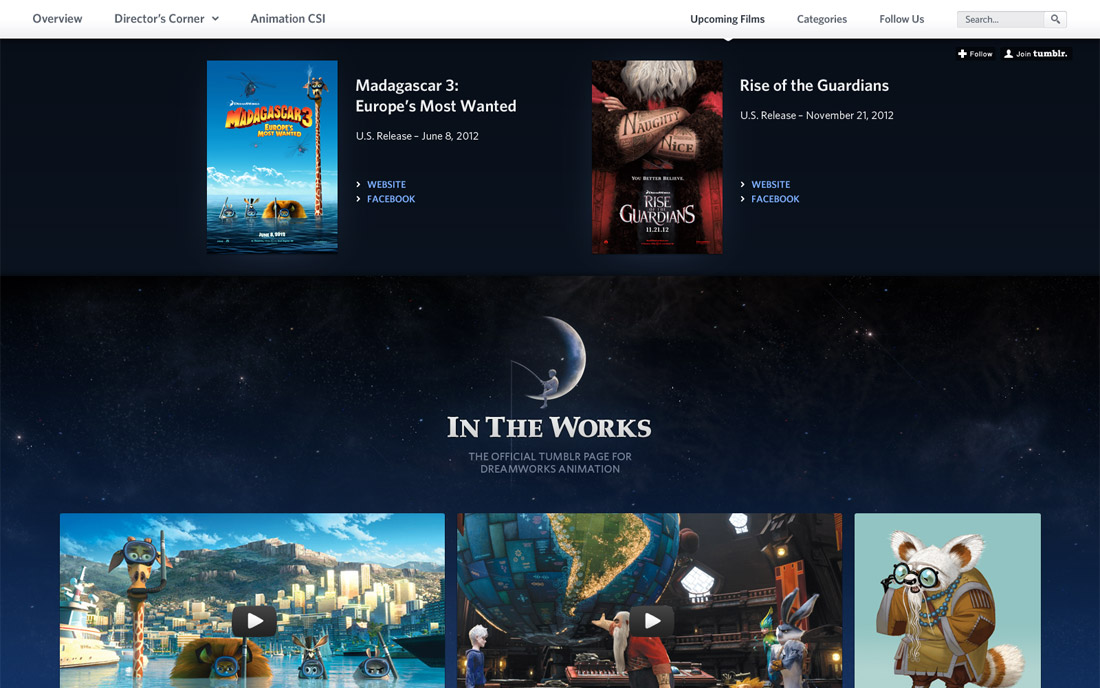1100x688 pixels.
Task: Open the Madagascar 3 poster thumbnail
Action: point(272,156)
